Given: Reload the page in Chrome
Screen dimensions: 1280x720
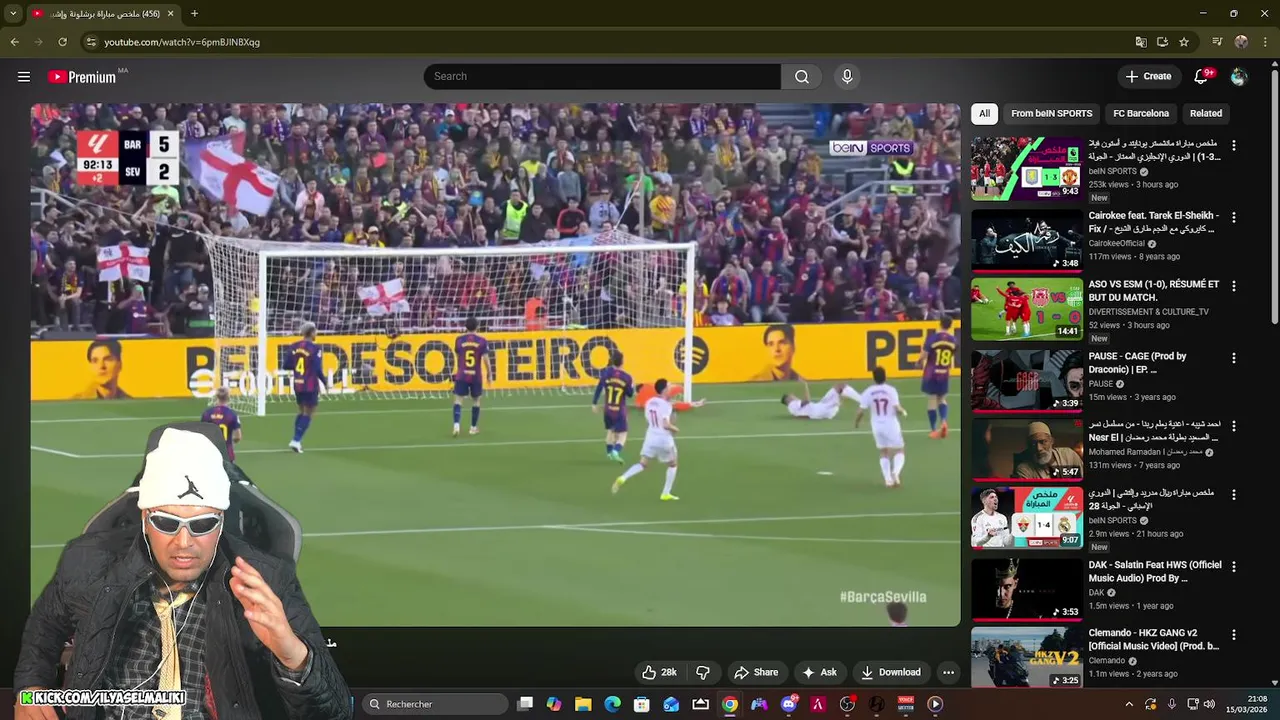Looking at the screenshot, I should pyautogui.click(x=62, y=42).
